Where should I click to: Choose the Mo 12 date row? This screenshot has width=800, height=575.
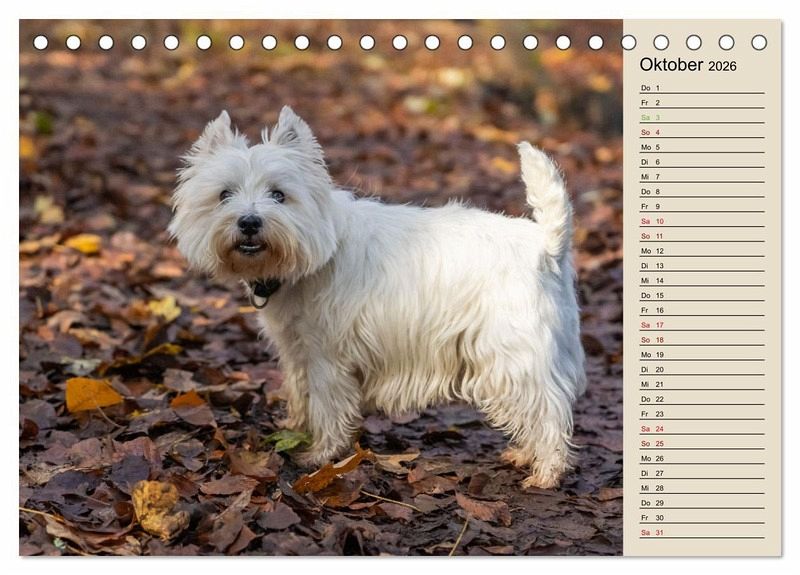[x=701, y=251]
